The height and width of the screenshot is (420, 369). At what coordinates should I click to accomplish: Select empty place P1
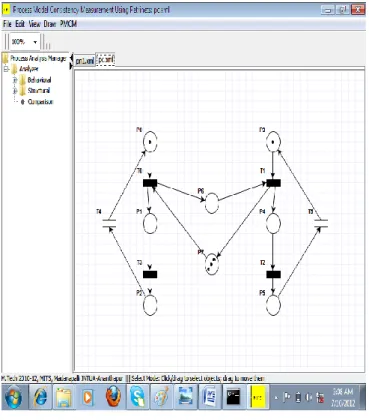click(150, 223)
